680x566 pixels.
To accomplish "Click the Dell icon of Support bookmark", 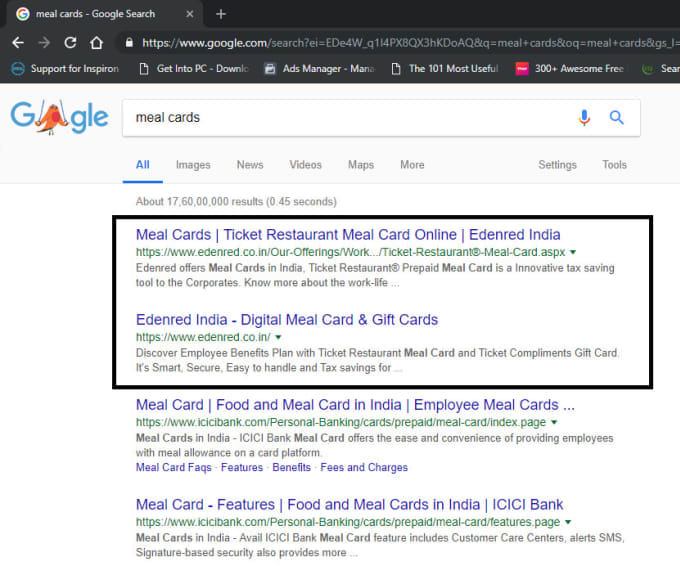I will click(x=17, y=69).
